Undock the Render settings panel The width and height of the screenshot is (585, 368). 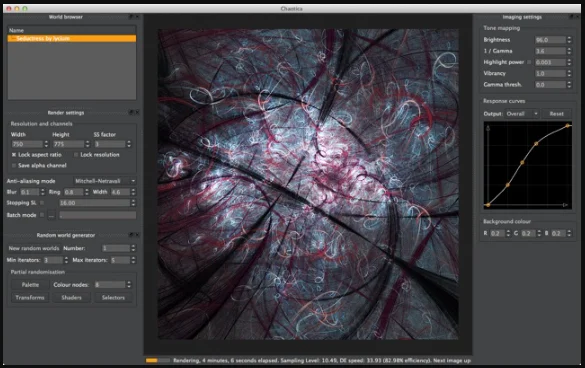[x=131, y=112]
